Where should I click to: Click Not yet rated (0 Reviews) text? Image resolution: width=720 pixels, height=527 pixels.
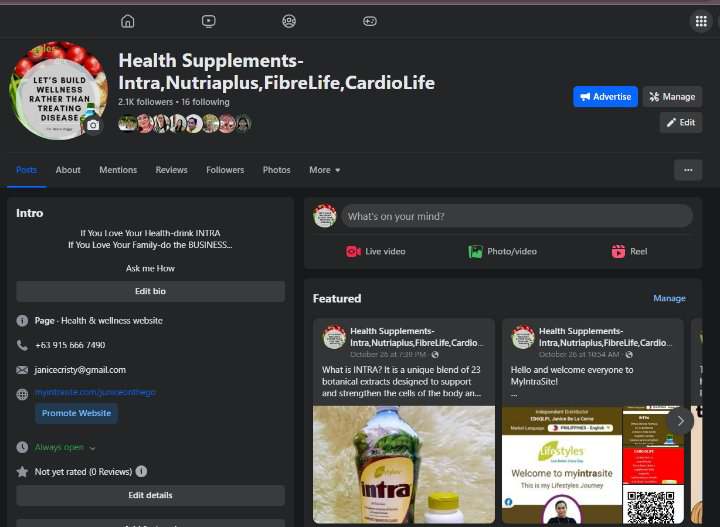pos(83,471)
